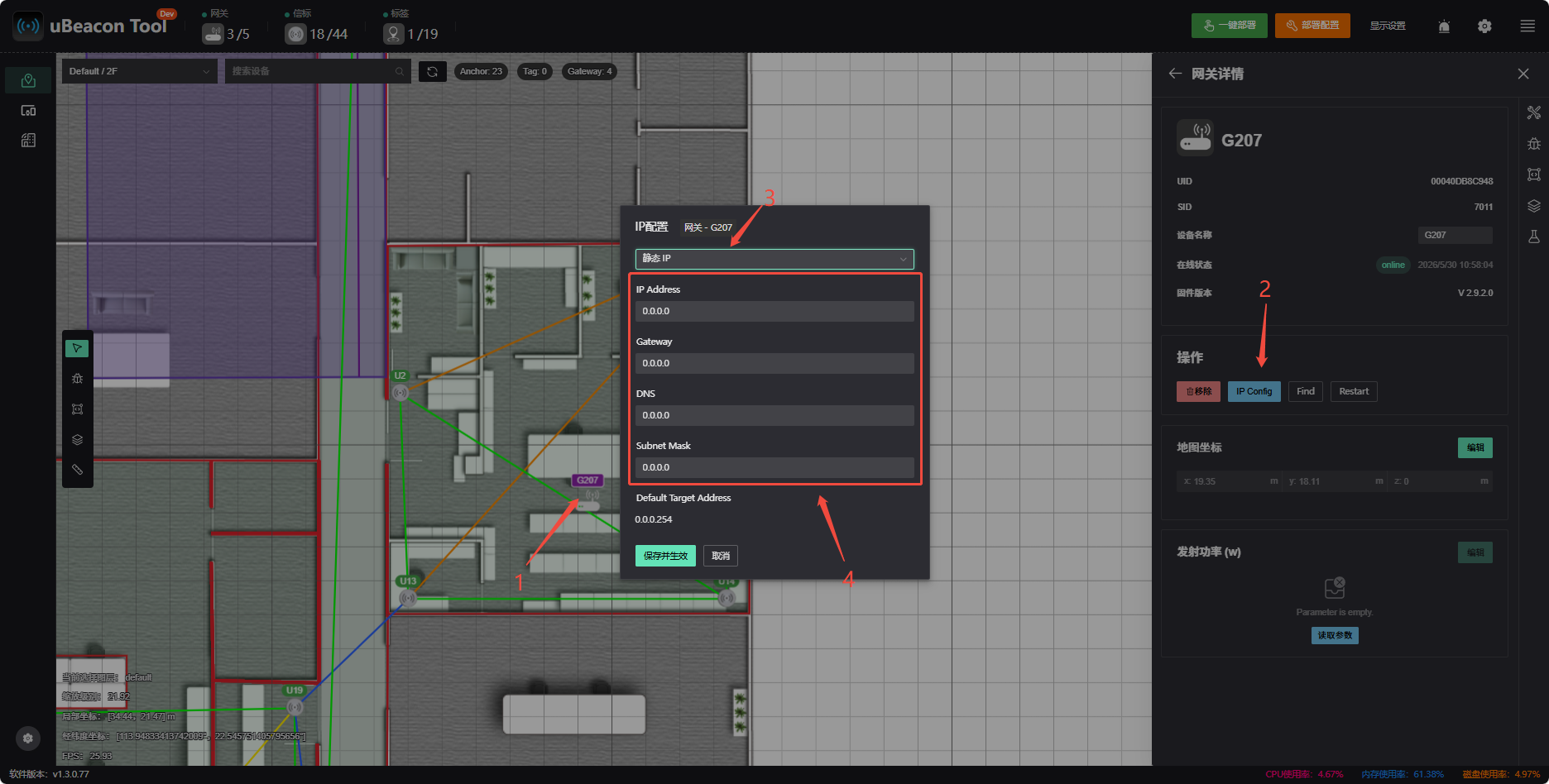Open the 静态 IP mode dropdown

[x=774, y=259]
